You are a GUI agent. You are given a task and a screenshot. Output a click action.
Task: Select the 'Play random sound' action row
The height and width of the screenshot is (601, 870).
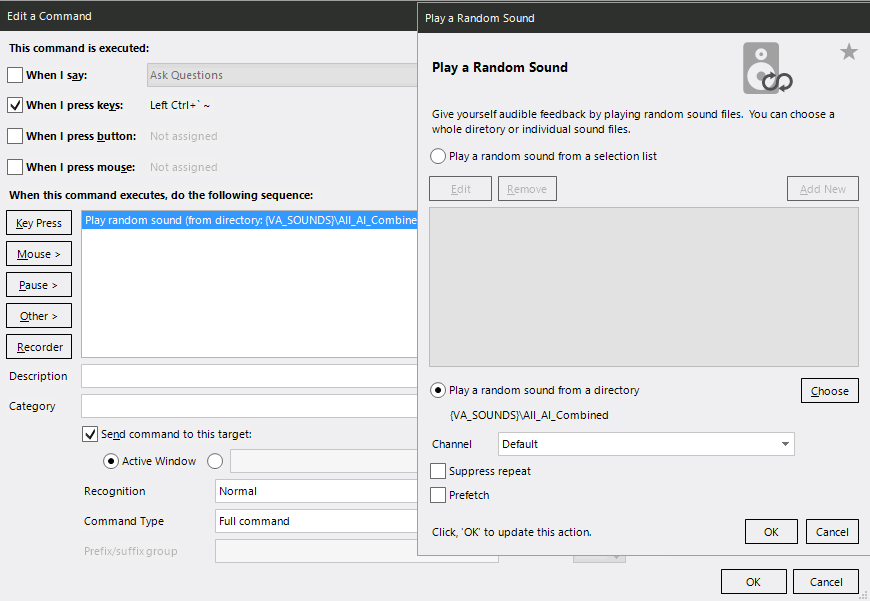tap(250, 220)
